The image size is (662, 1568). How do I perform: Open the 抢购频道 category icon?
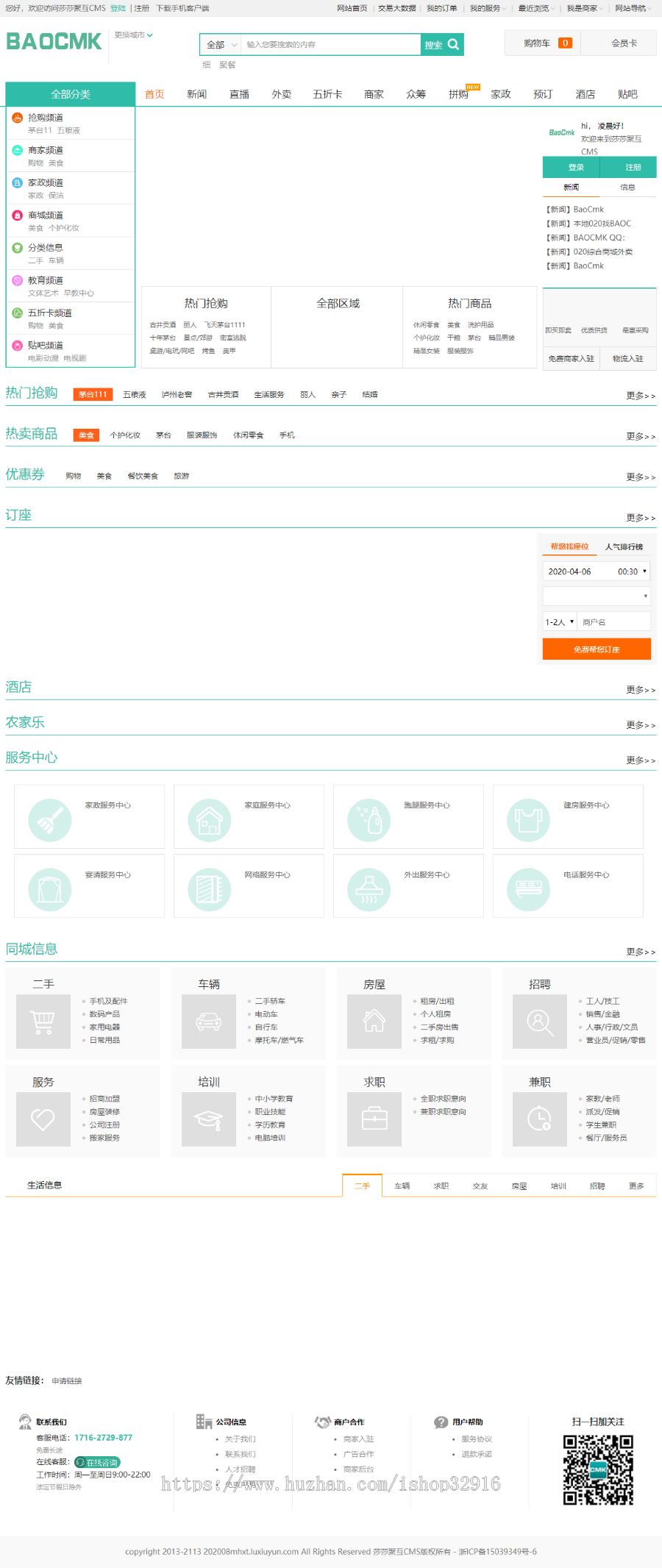pyautogui.click(x=18, y=118)
